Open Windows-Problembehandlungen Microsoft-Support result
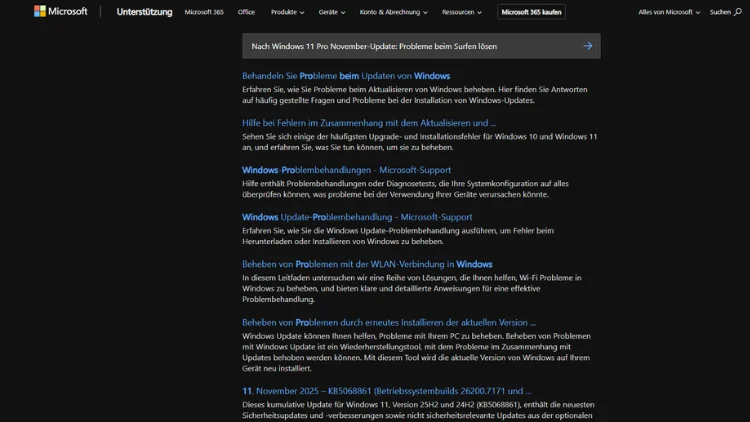This screenshot has width=750, height=422. click(x=346, y=170)
